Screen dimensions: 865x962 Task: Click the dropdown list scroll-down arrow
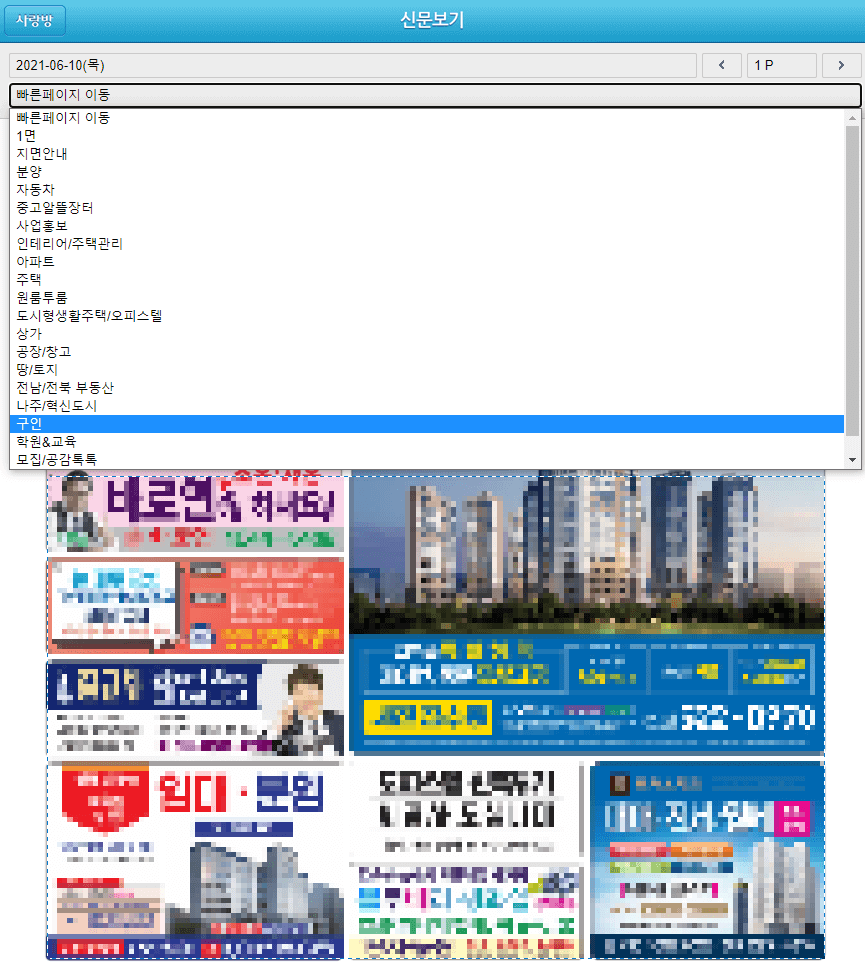tap(852, 460)
